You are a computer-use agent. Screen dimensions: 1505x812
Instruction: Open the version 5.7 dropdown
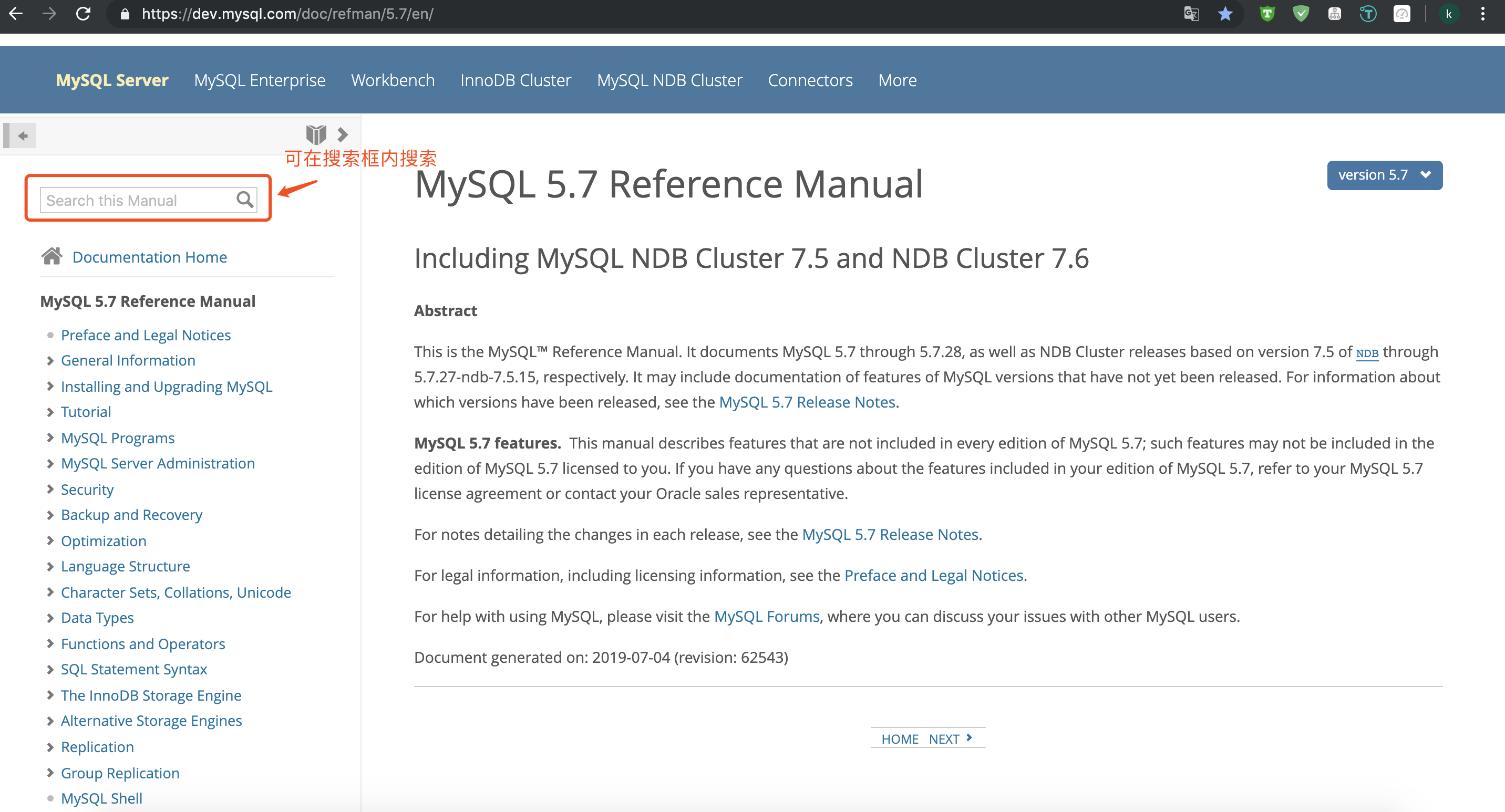click(x=1384, y=175)
